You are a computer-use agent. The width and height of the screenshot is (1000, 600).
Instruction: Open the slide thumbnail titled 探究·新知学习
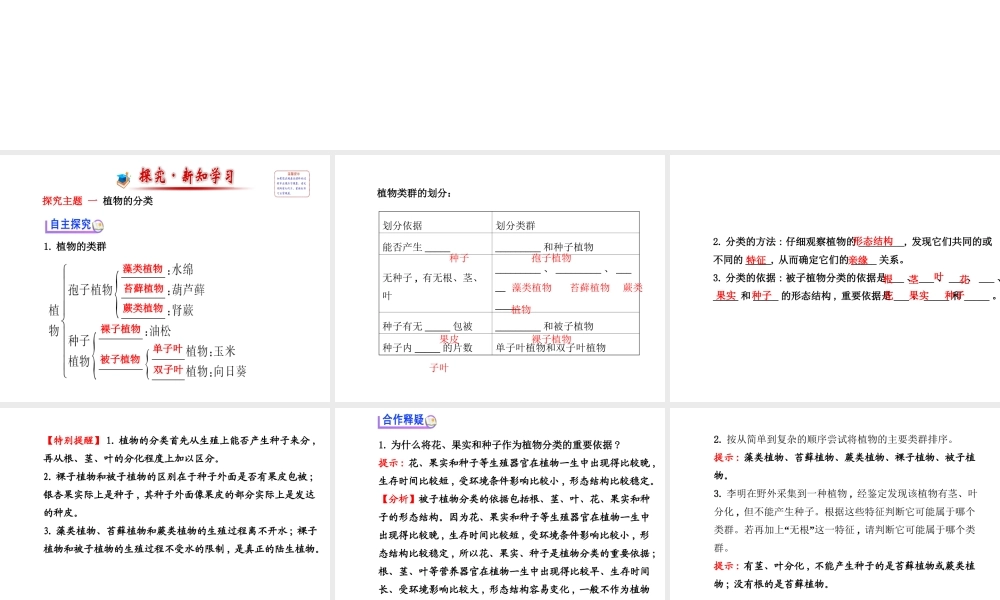tap(165, 278)
